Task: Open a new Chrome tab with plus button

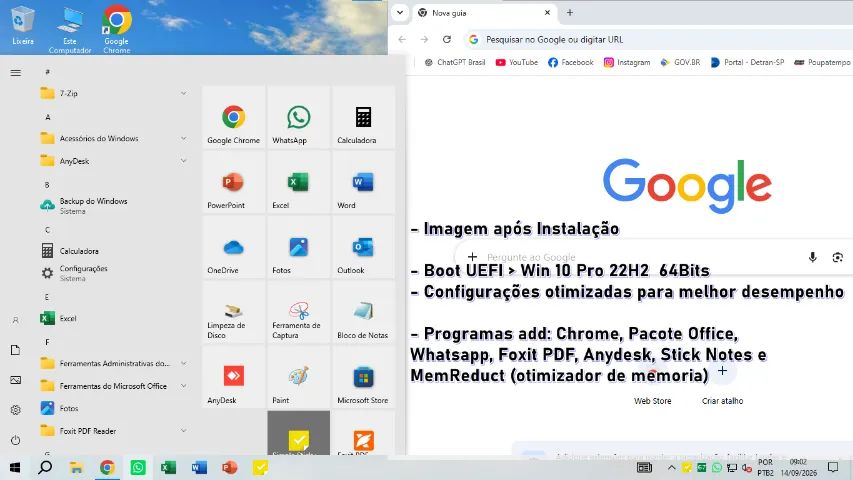Action: 570,13
